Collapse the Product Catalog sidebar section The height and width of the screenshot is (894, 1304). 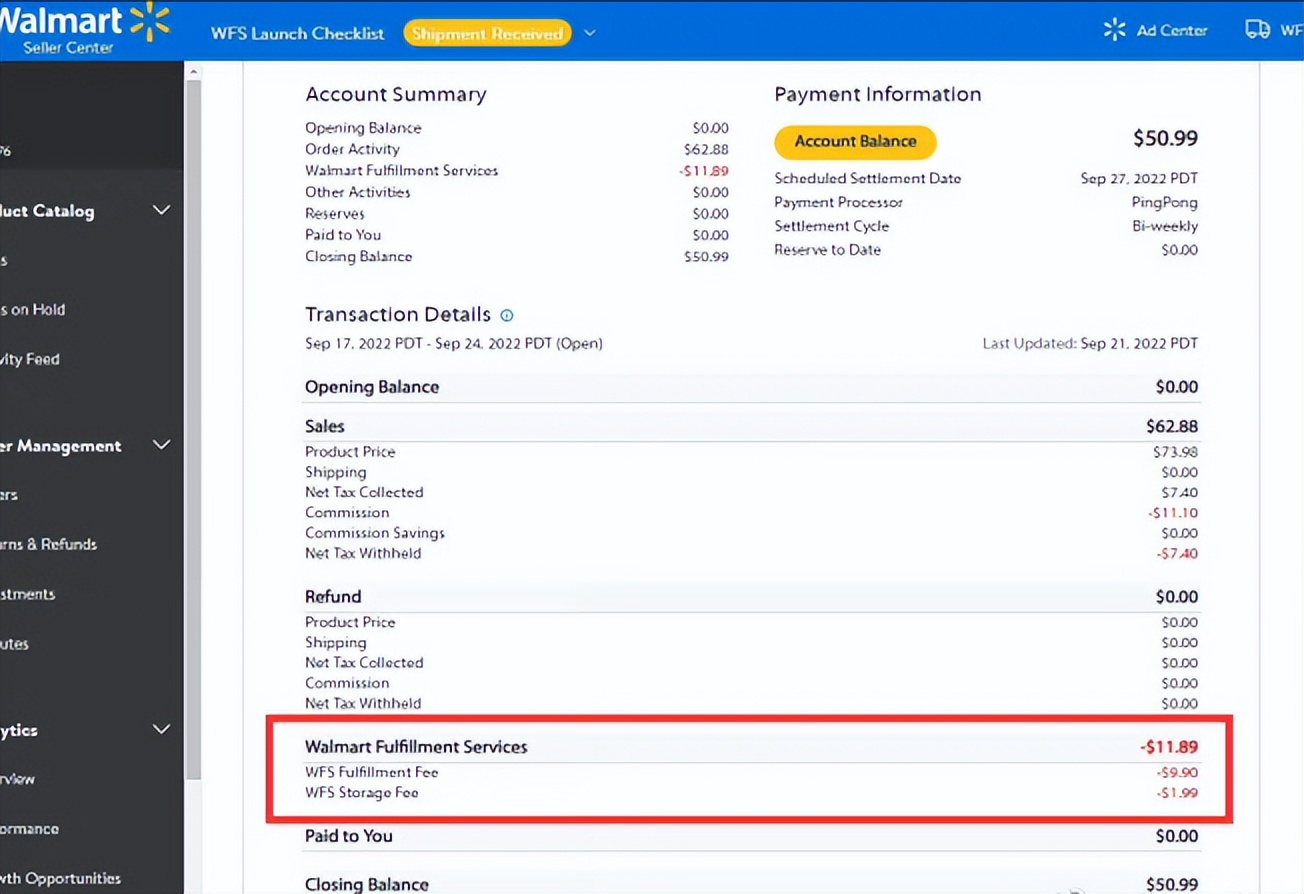pos(161,210)
